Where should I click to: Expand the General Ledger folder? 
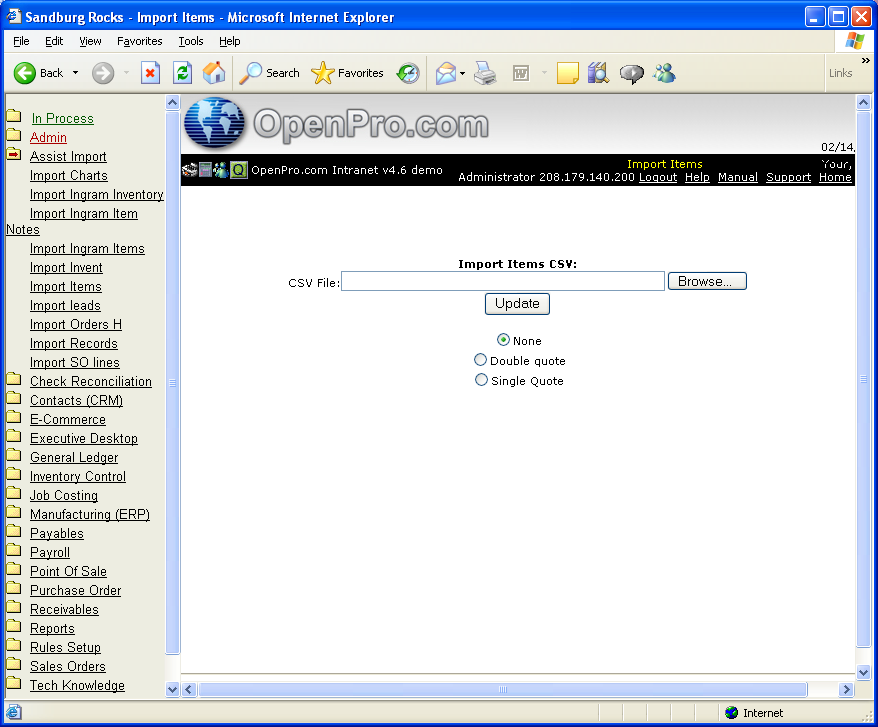tap(13, 457)
